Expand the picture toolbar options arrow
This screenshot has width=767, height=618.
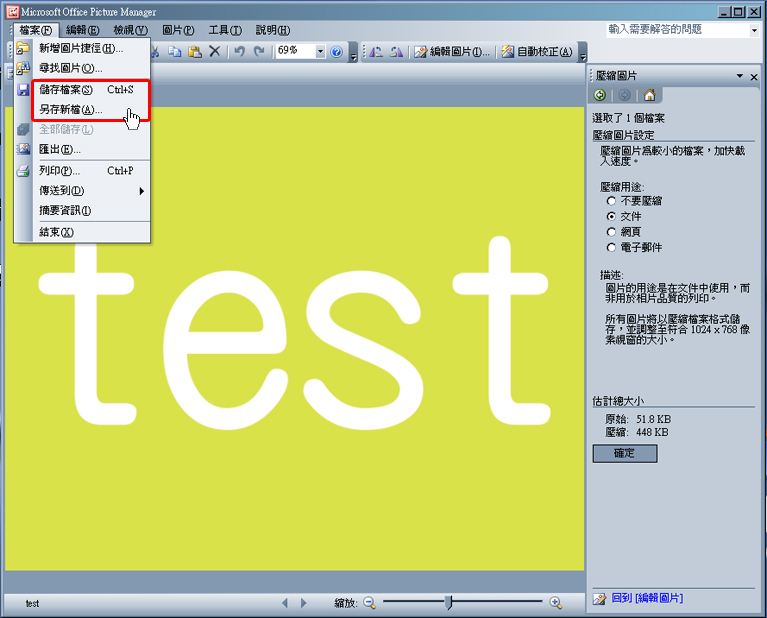[x=582, y=52]
